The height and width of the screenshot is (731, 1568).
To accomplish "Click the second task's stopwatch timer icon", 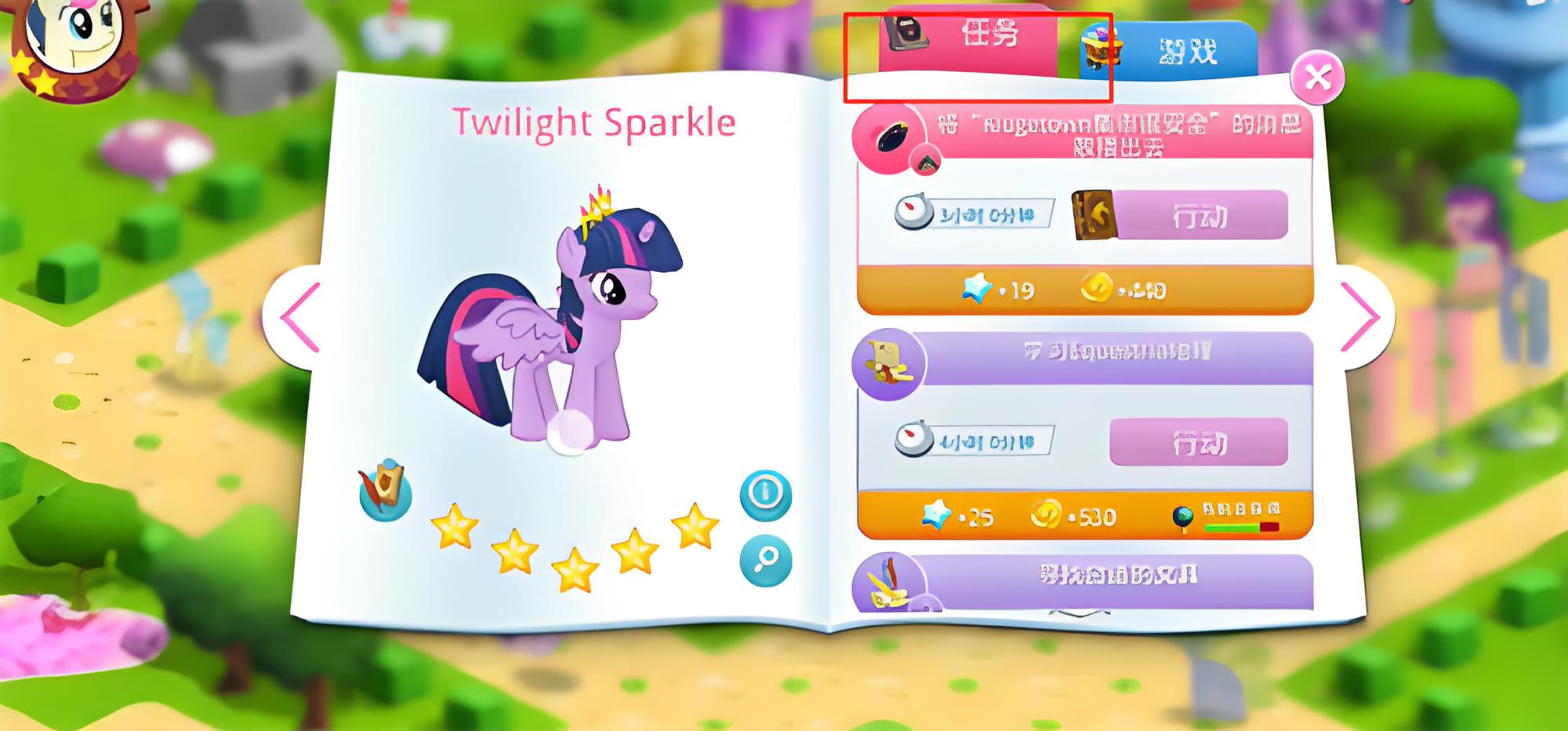I will tap(913, 438).
